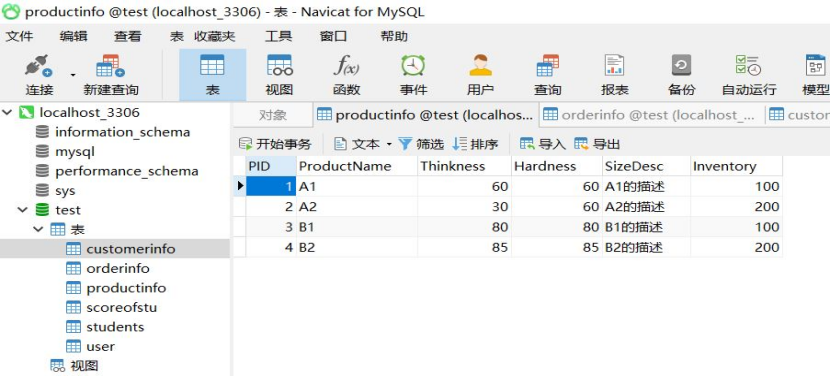
Task: Click 开始事务 begin transaction button
Action: 275,144
